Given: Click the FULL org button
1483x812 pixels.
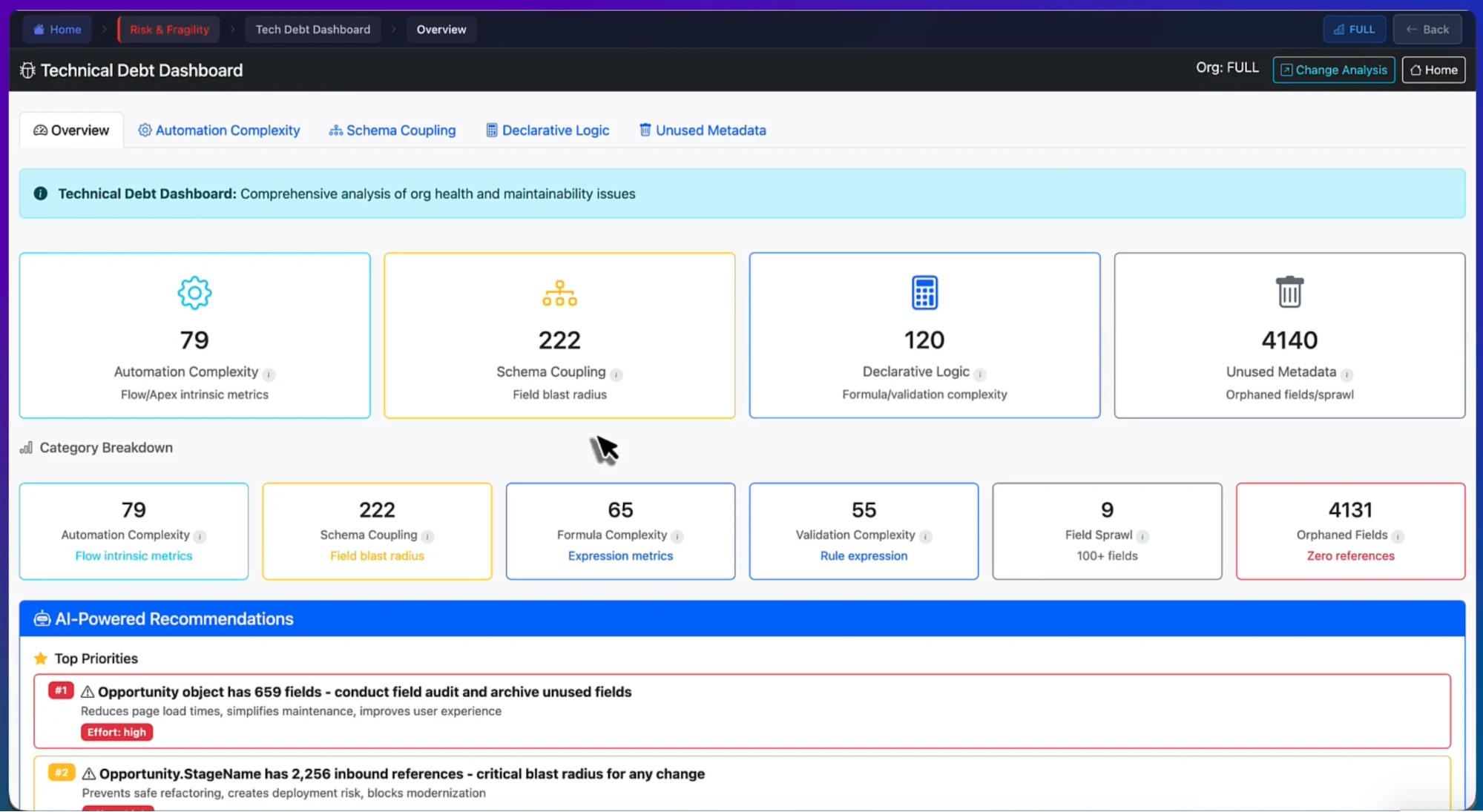Looking at the screenshot, I should [x=1354, y=30].
